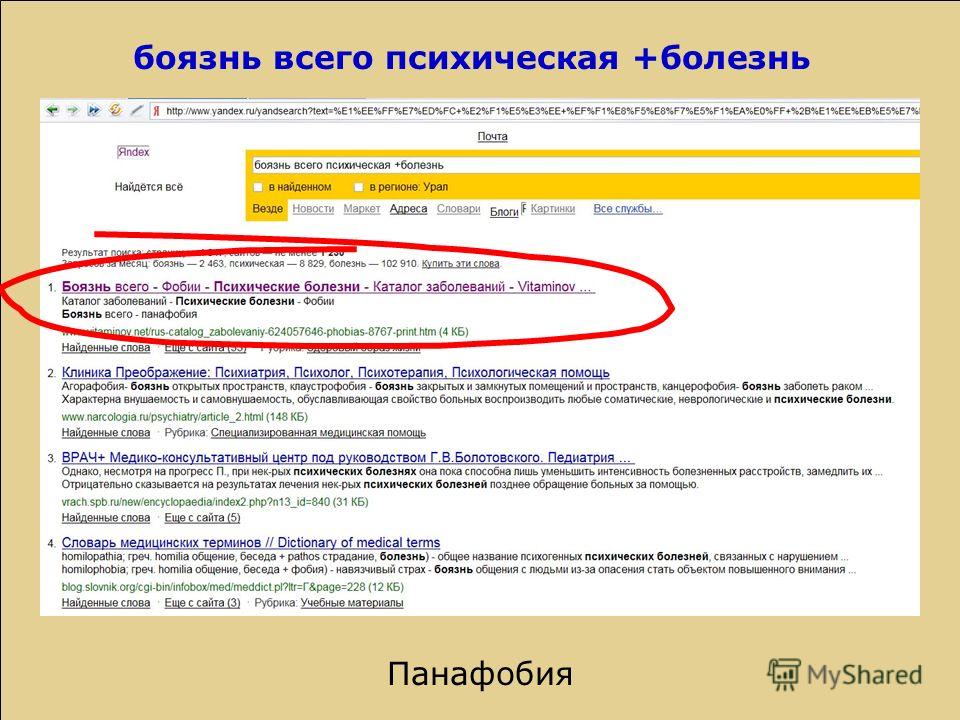The image size is (960, 720).
Task: Click the Yandex logo image
Action: click(133, 152)
